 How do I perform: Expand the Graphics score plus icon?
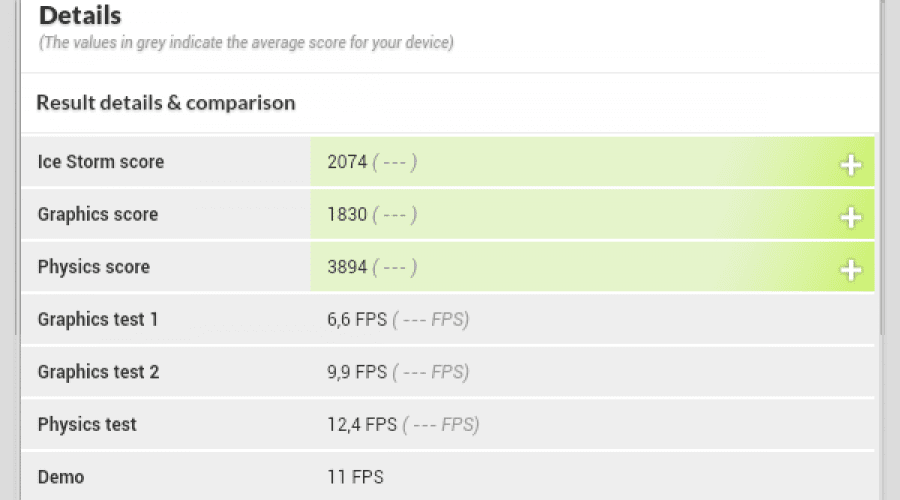[x=851, y=218]
